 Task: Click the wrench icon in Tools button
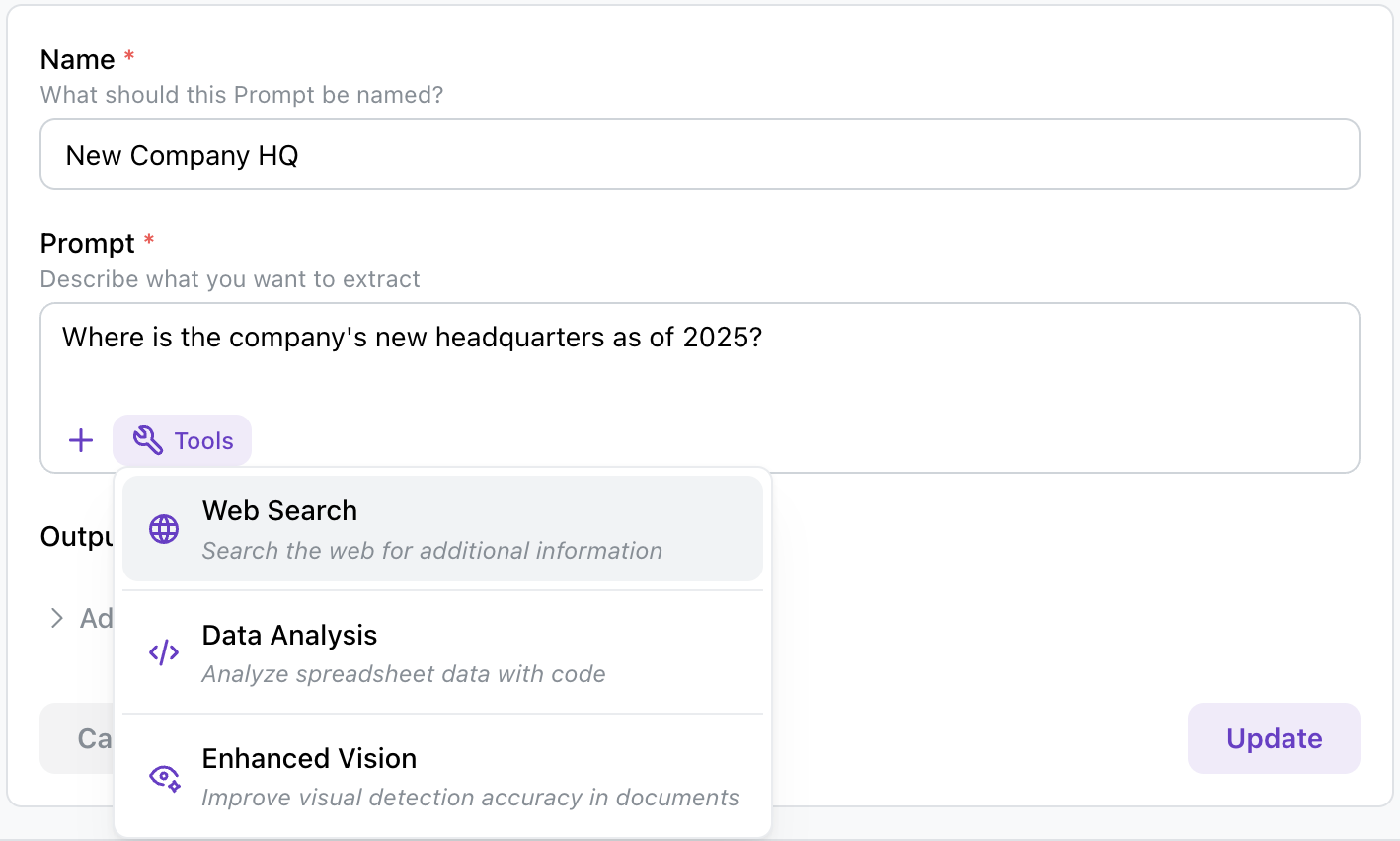[x=148, y=440]
